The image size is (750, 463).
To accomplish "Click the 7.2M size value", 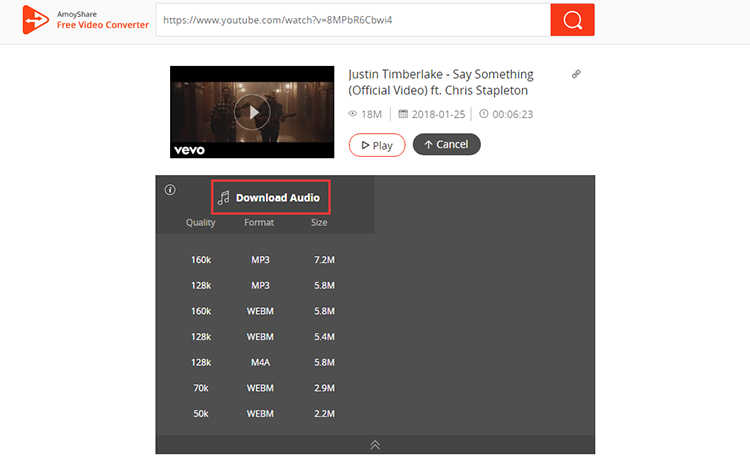I will (x=324, y=260).
